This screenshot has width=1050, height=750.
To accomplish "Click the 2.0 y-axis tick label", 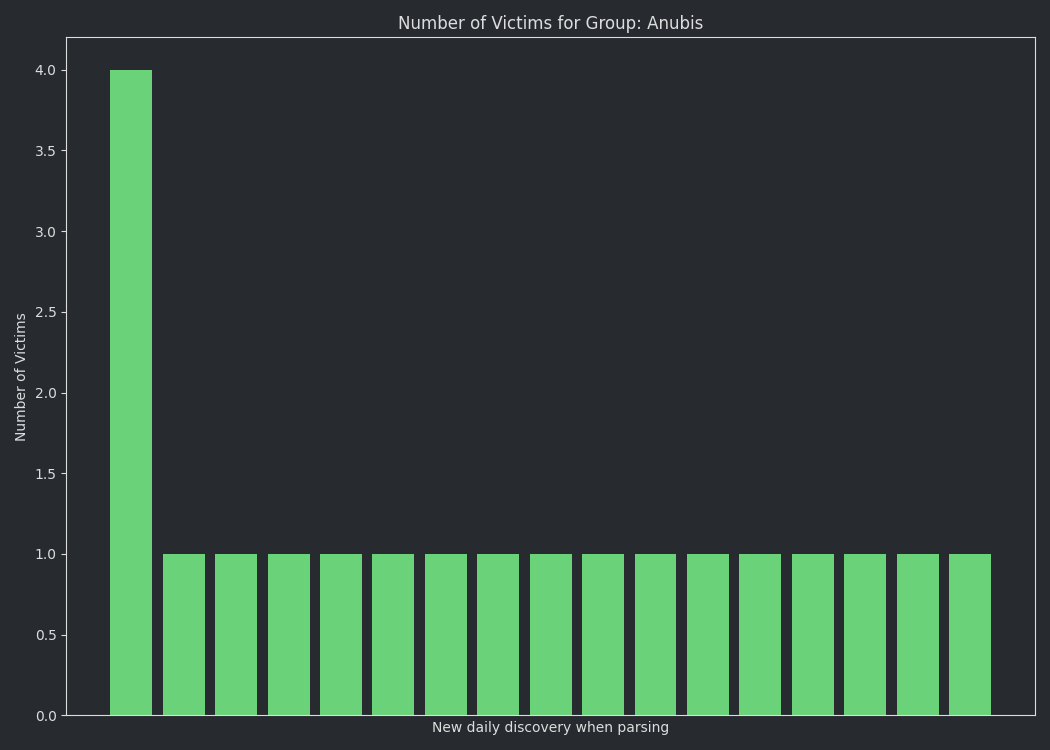I will pos(47,393).
